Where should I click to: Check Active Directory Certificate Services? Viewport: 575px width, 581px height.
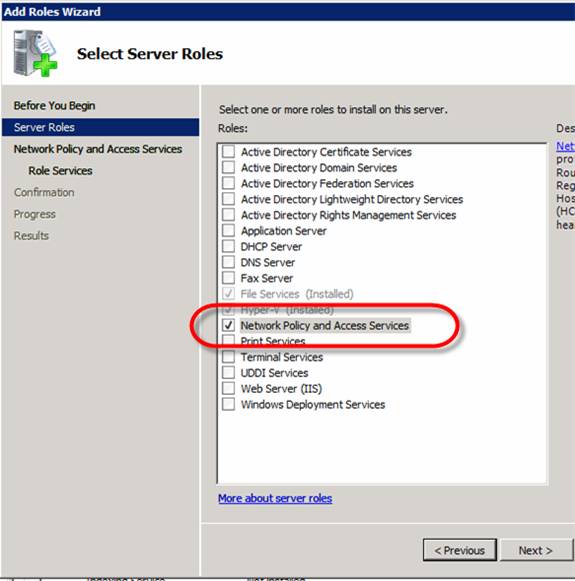(228, 151)
